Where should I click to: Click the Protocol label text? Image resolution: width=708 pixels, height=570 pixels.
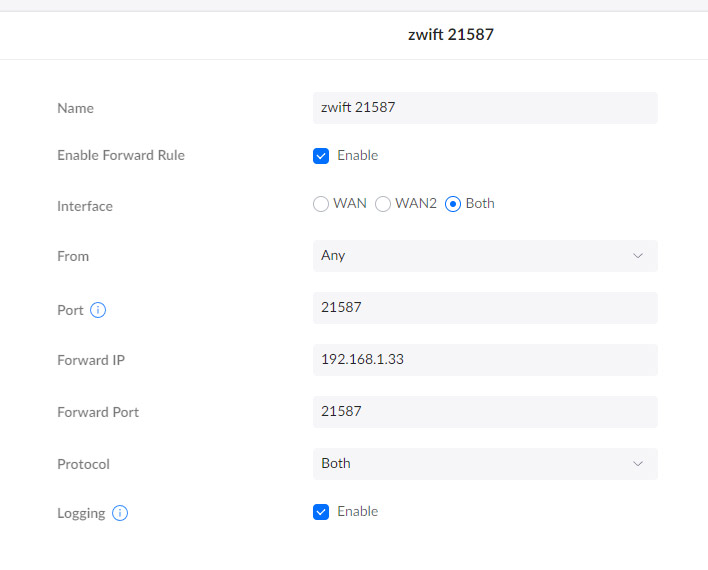pyautogui.click(x=83, y=464)
